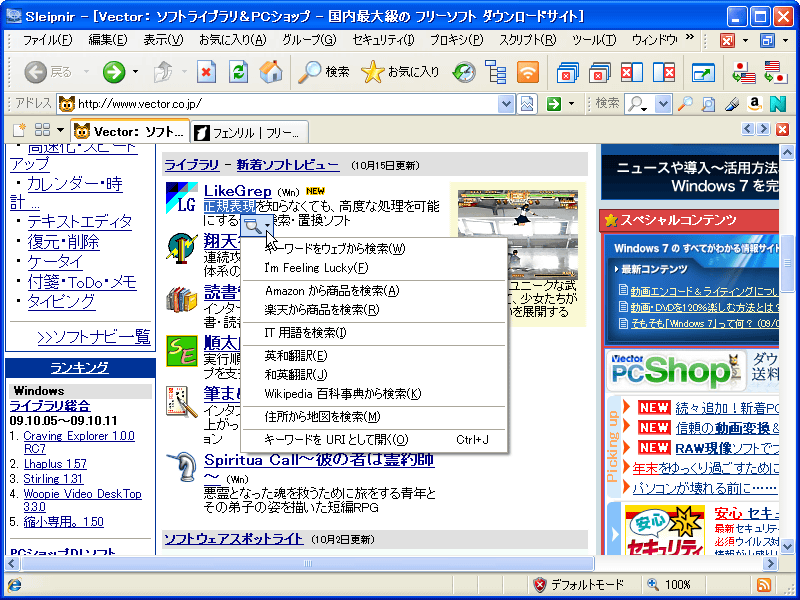Open the お気に入り star favorites button
This screenshot has width=800, height=600.
[399, 72]
